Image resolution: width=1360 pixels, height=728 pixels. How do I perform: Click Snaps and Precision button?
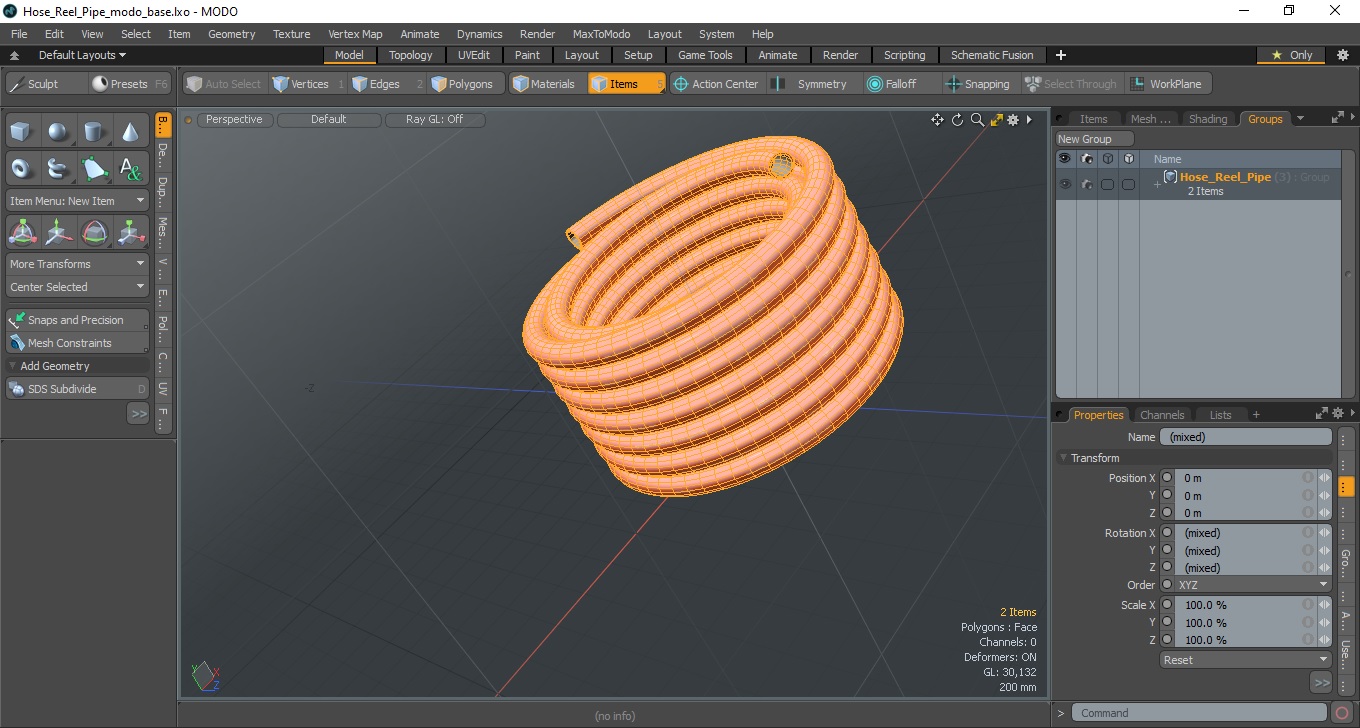tap(78, 320)
